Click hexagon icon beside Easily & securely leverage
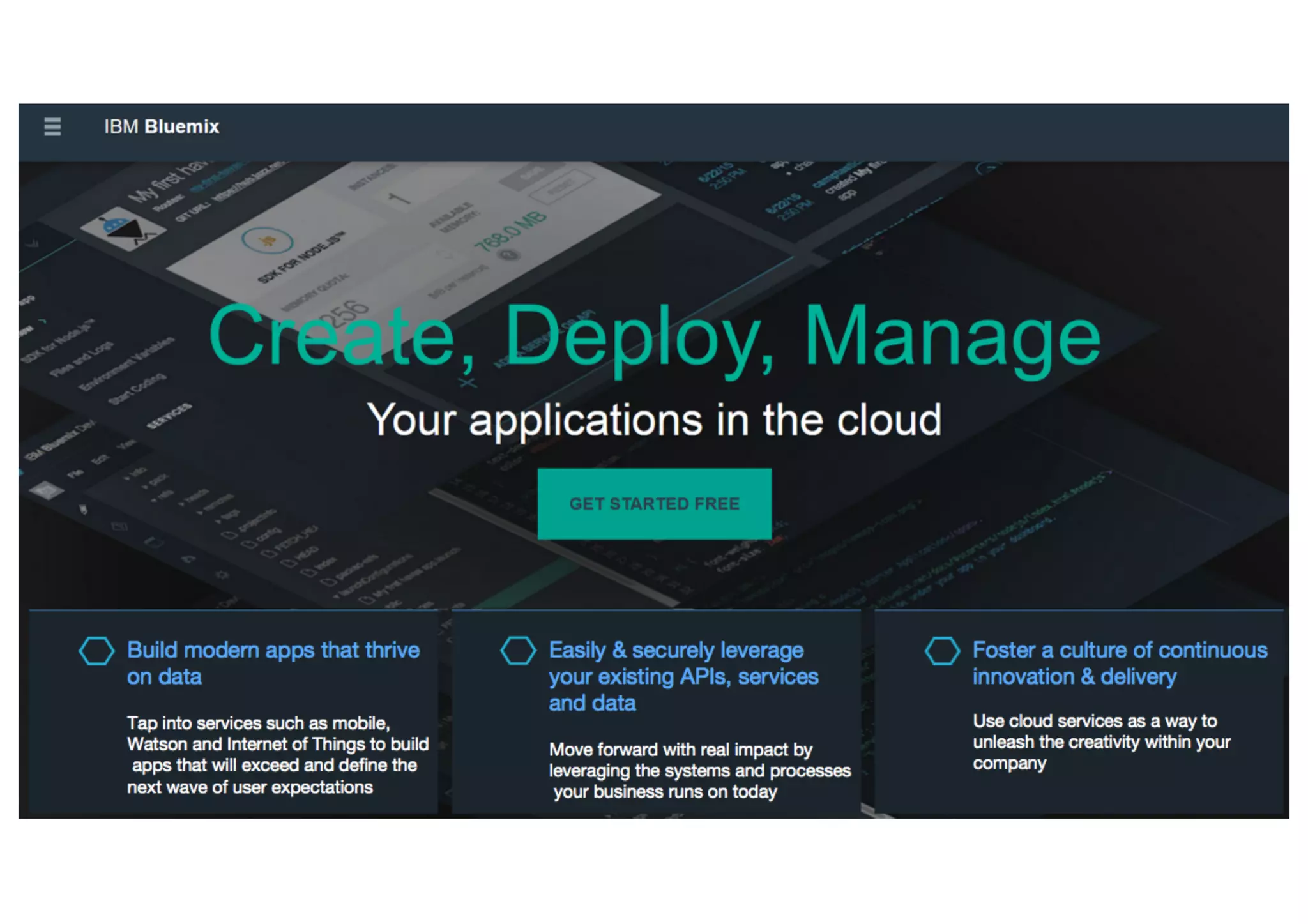 [518, 651]
